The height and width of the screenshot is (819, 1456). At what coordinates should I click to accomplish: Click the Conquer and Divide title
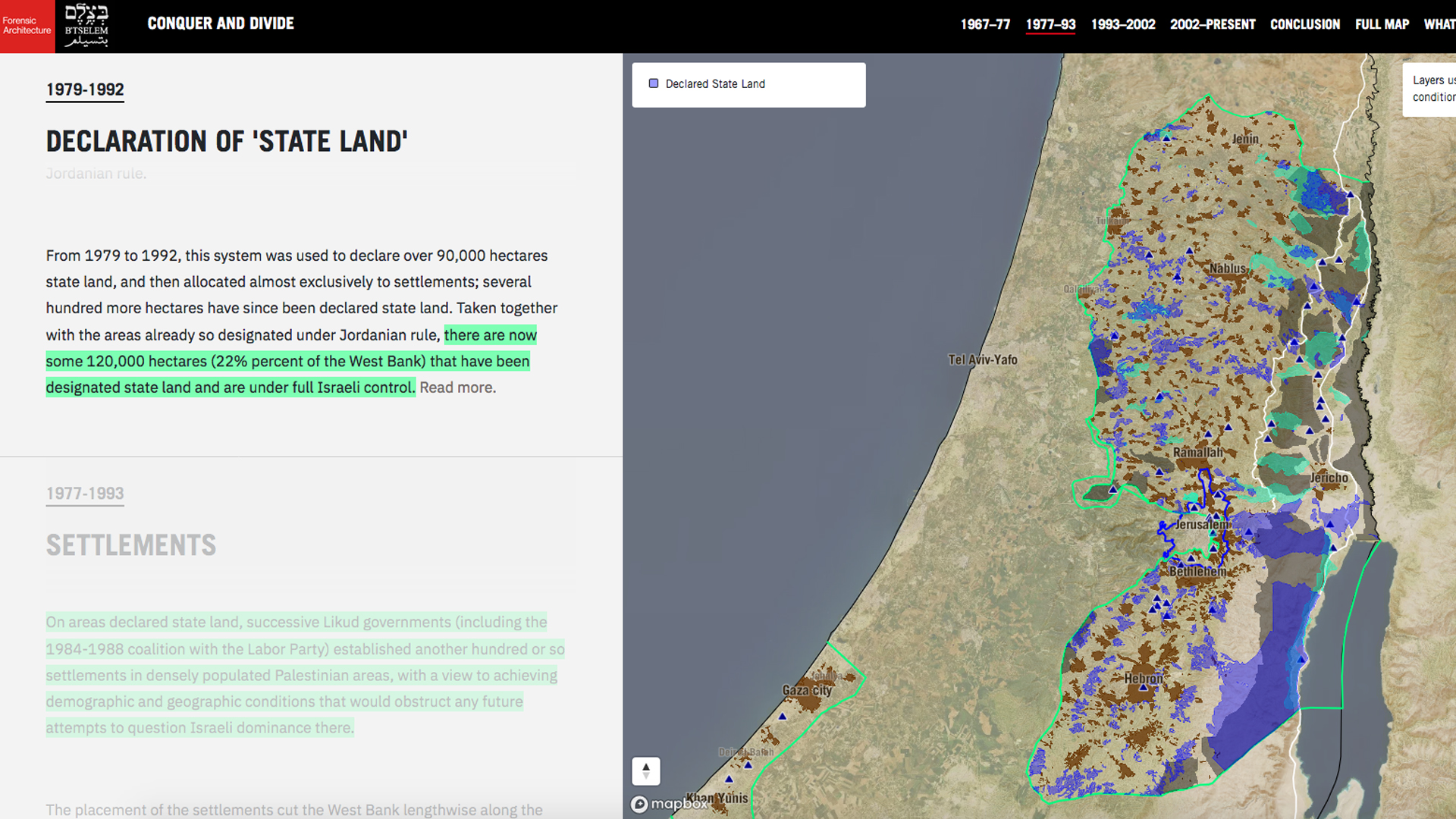(x=221, y=24)
